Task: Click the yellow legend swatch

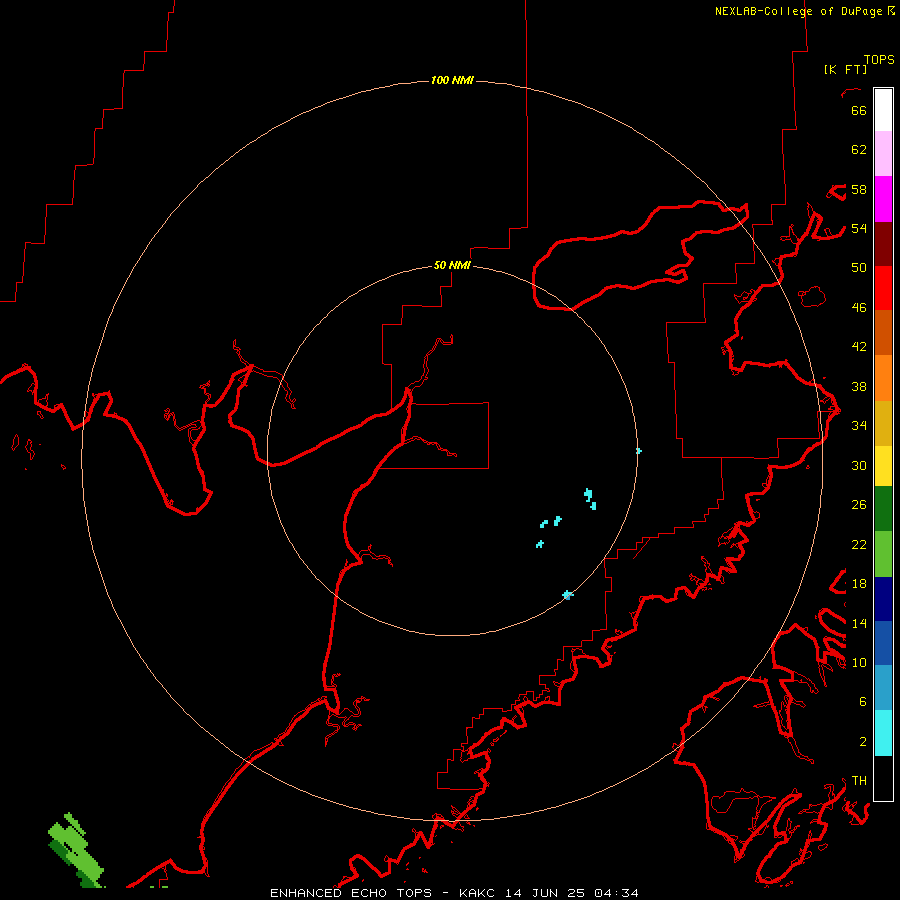Action: (883, 466)
